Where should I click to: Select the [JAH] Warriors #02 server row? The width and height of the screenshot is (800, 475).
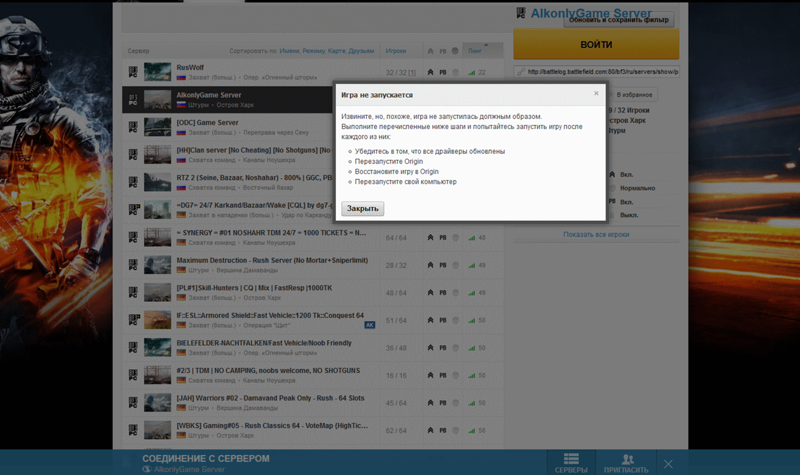(x=313, y=403)
